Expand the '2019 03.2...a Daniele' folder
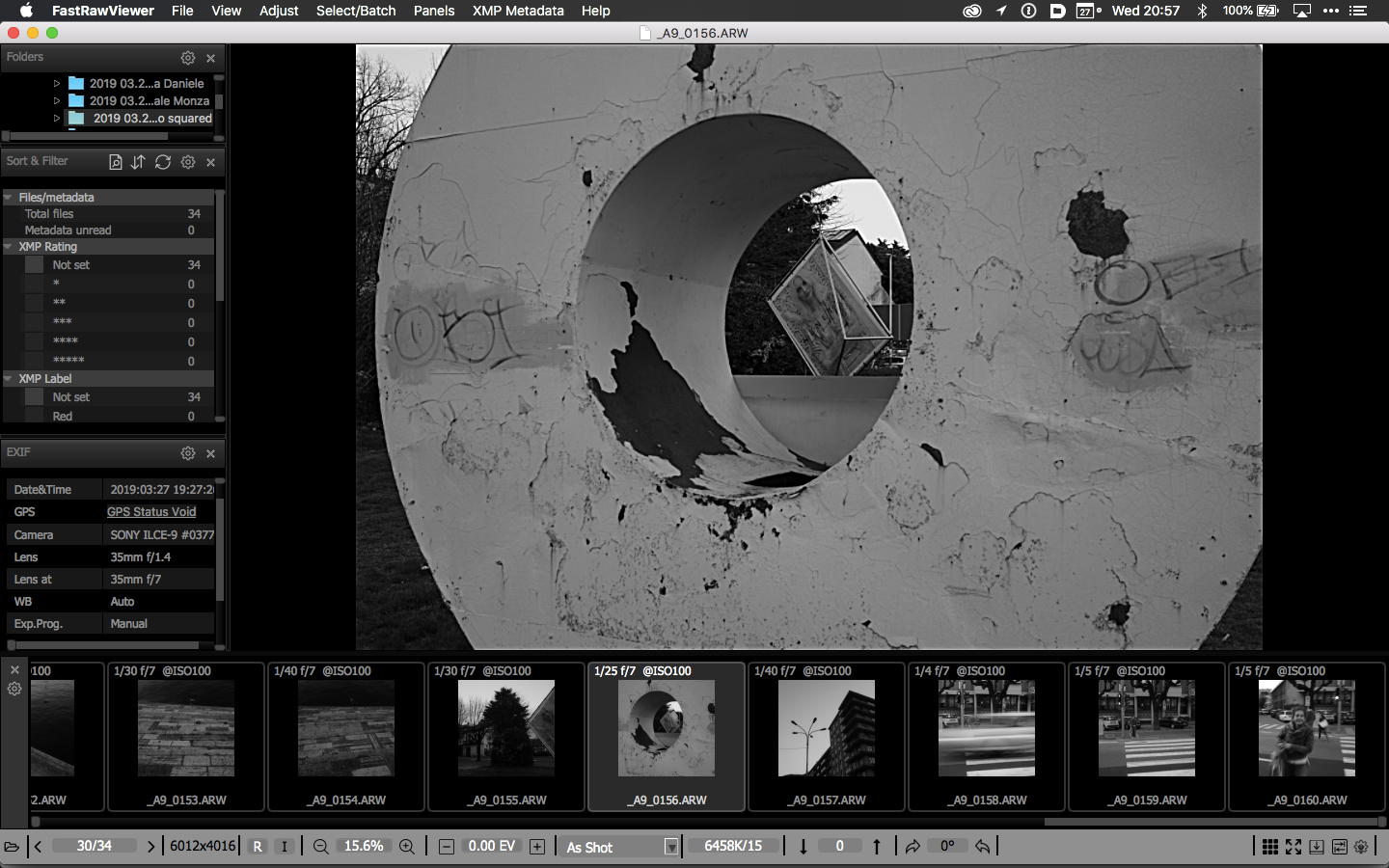 (x=57, y=84)
